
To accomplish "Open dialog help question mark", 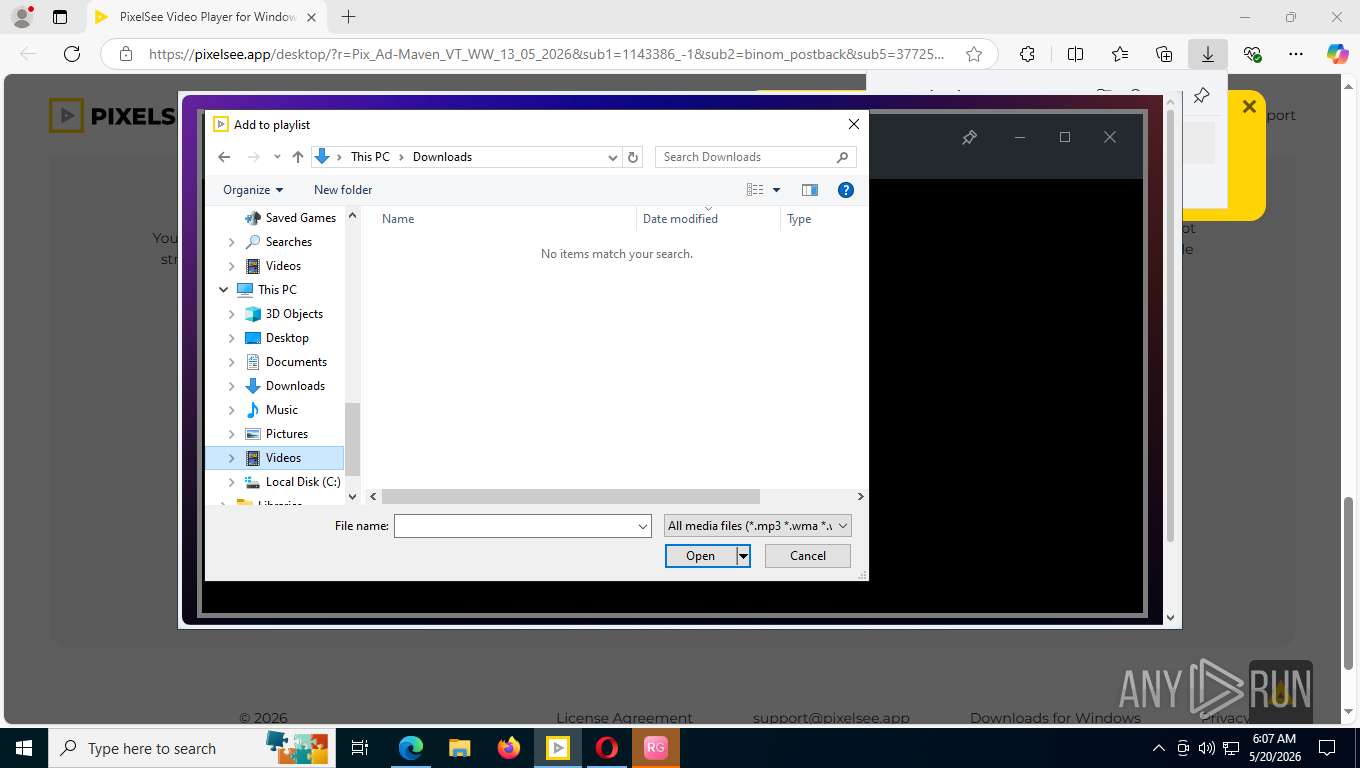I will [846, 190].
